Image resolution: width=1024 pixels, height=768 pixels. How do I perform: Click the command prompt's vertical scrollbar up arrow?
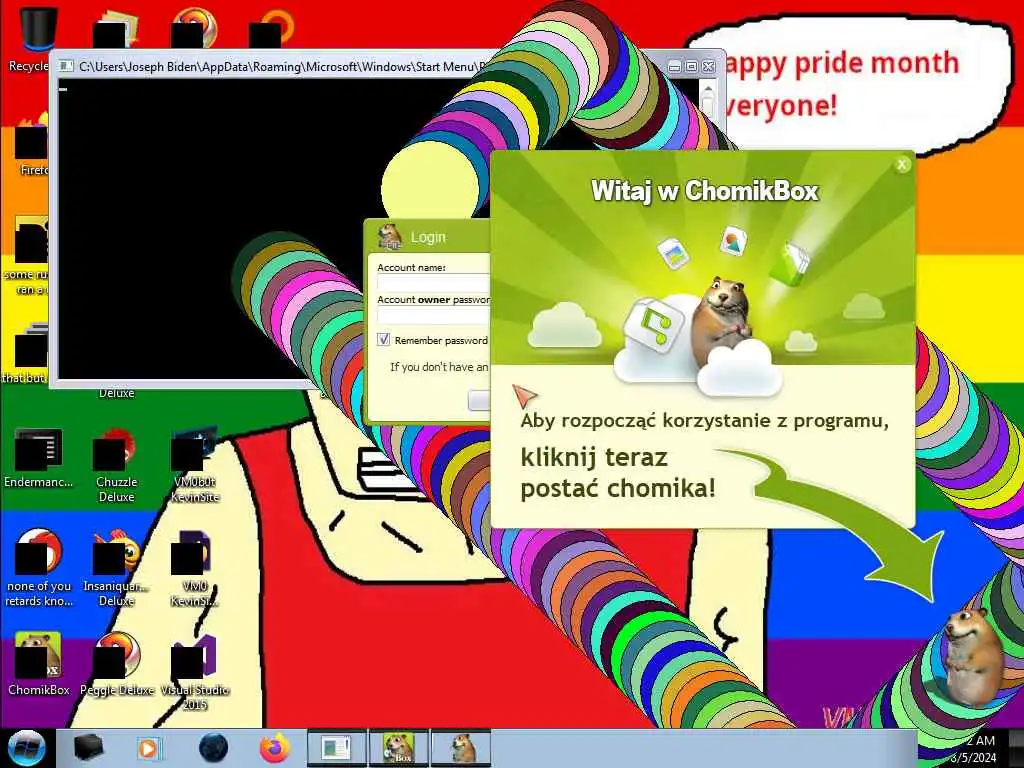[x=708, y=89]
